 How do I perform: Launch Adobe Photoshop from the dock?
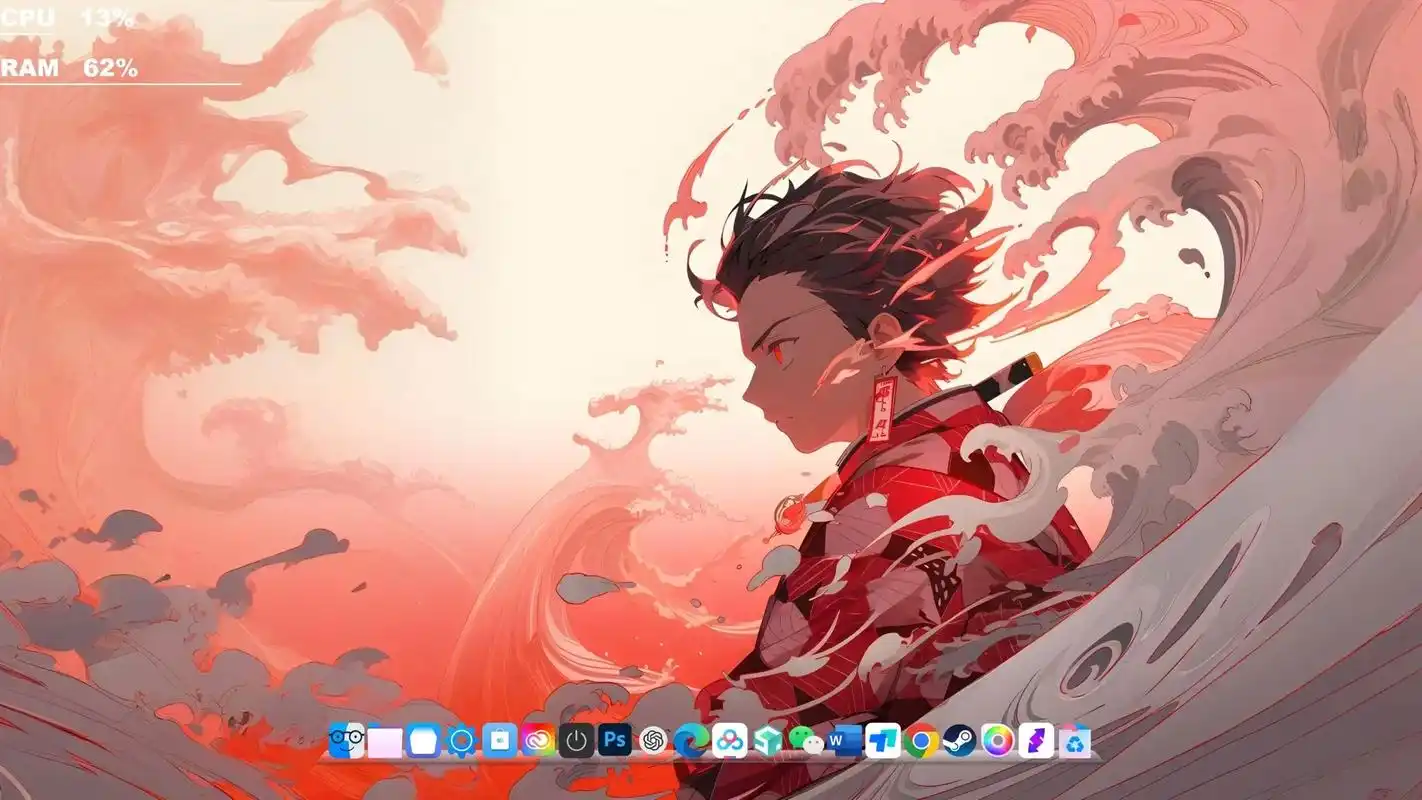[x=614, y=741]
